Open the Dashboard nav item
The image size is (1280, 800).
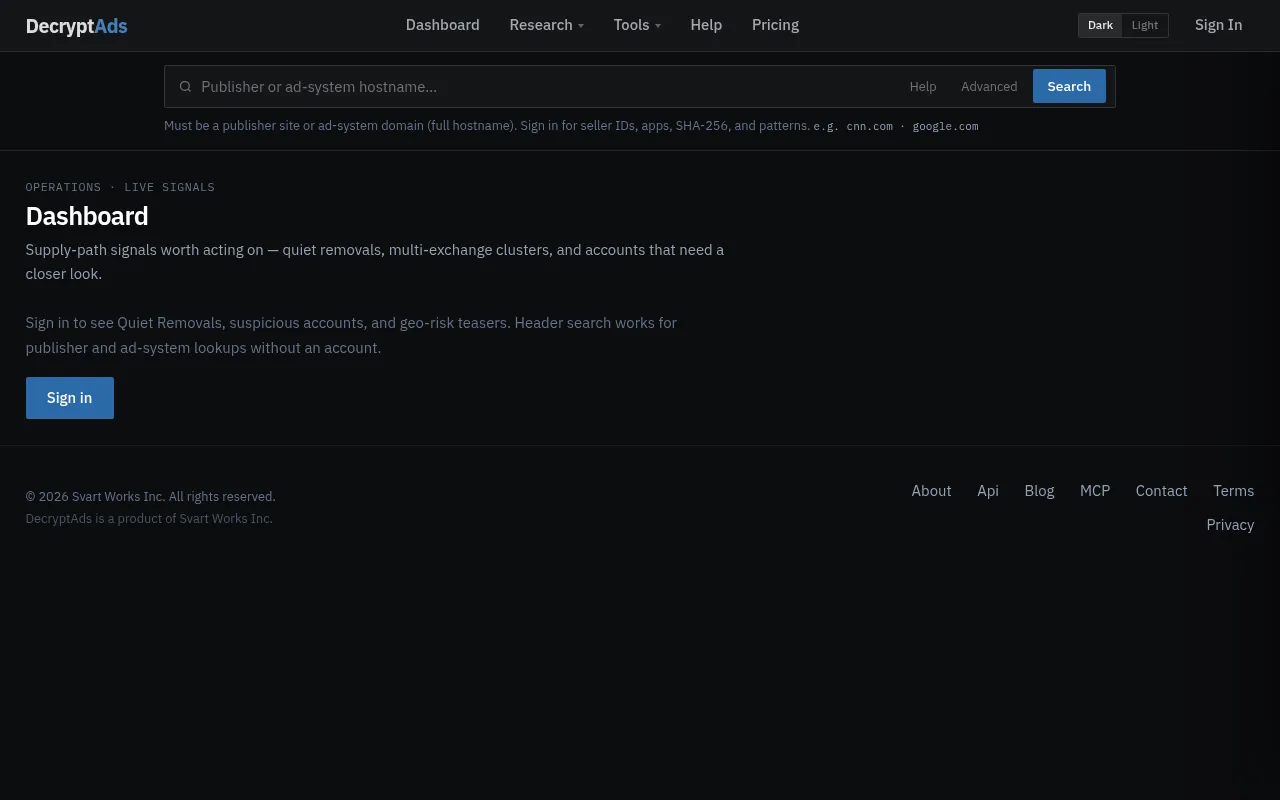point(442,25)
